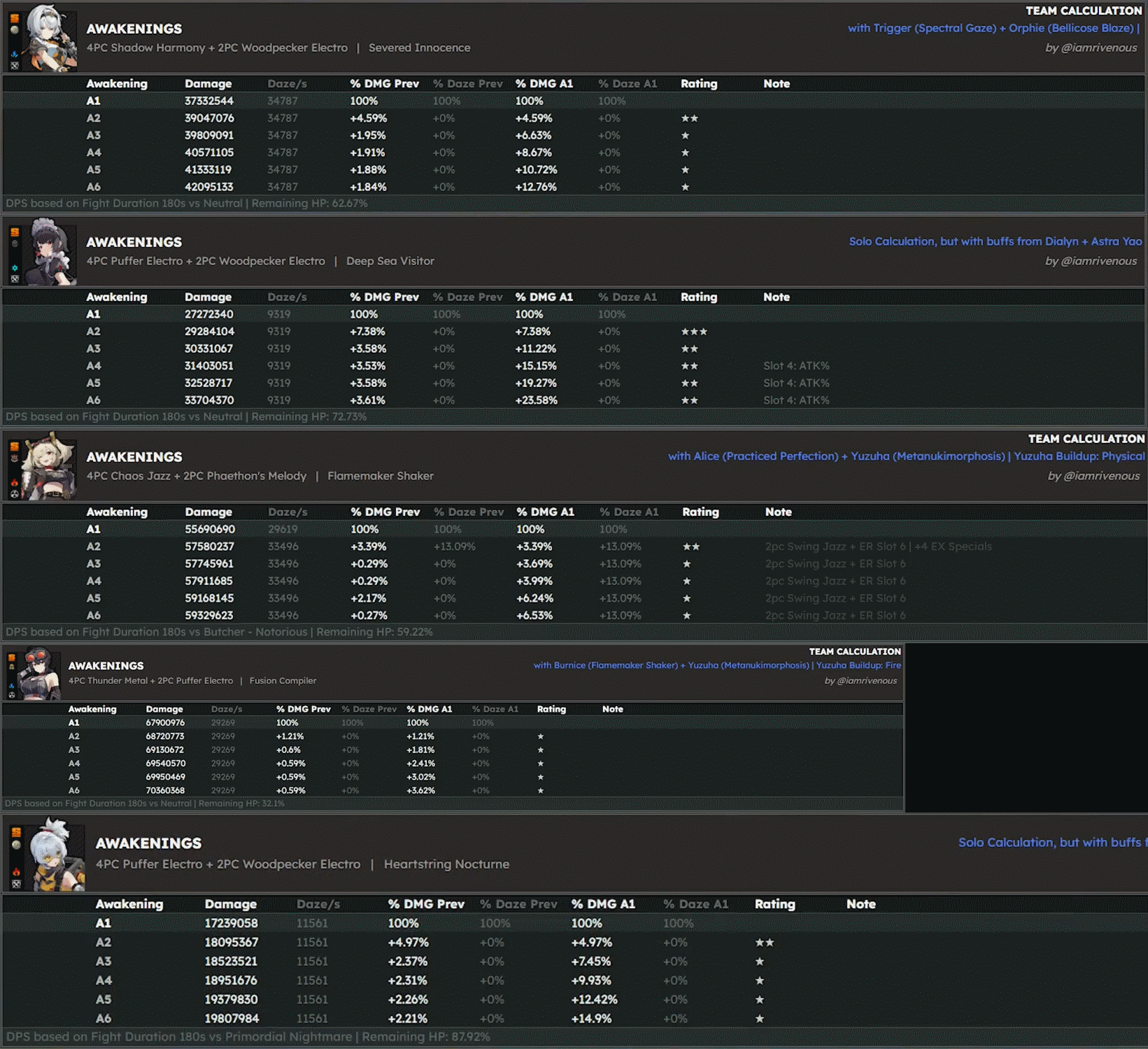The image size is (1148, 1049).
Task: Click the '+2.17%' DMG Prev cell
Action: click(x=369, y=598)
